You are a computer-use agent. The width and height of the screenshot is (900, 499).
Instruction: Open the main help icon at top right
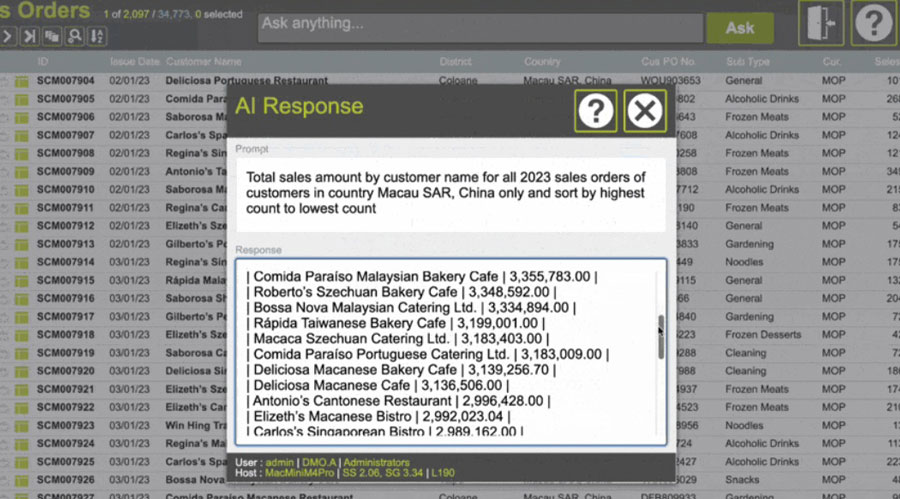(873, 24)
